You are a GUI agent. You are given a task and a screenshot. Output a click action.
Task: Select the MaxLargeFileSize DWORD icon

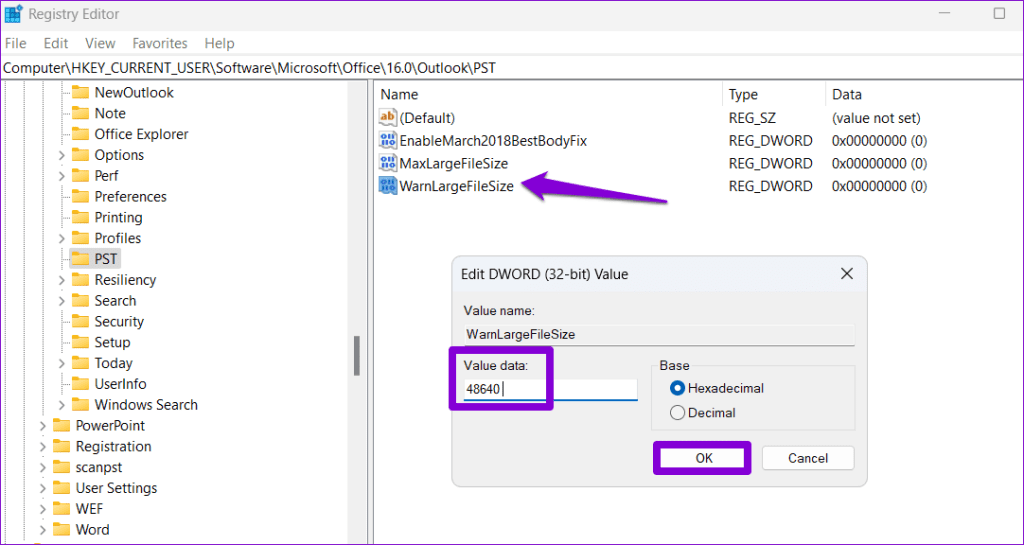pyautogui.click(x=388, y=163)
